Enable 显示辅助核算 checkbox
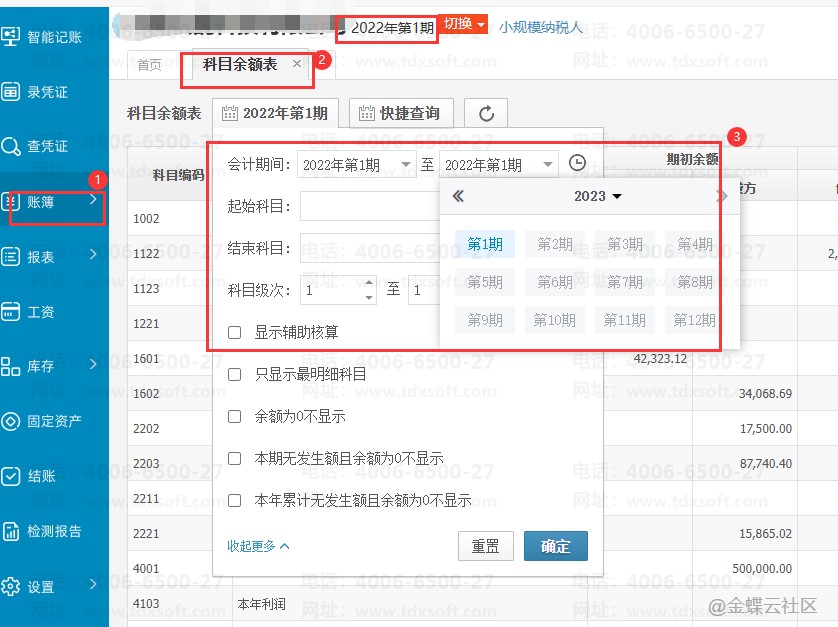838x627 pixels. (235, 332)
